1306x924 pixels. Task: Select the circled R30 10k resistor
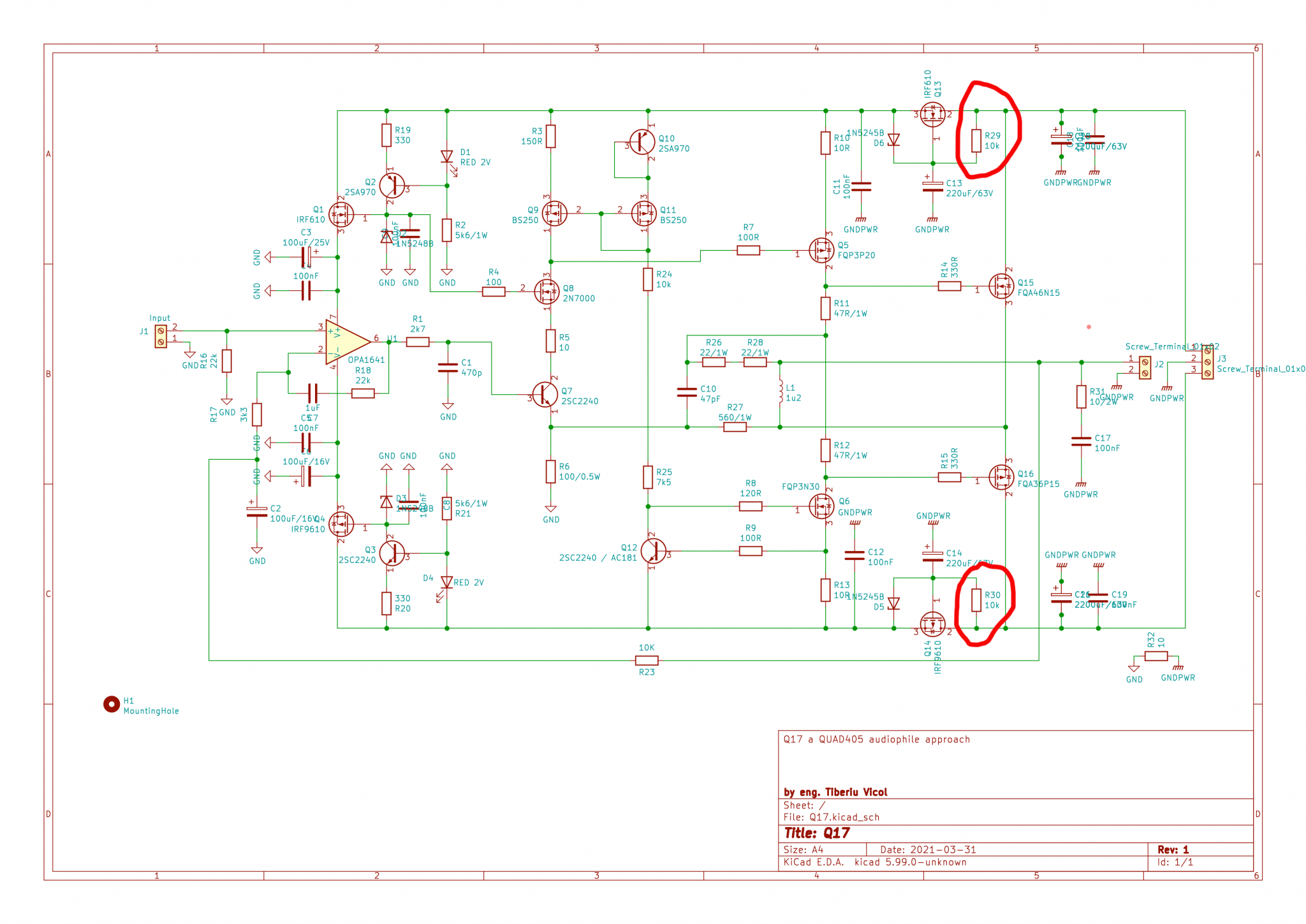pyautogui.click(x=976, y=600)
